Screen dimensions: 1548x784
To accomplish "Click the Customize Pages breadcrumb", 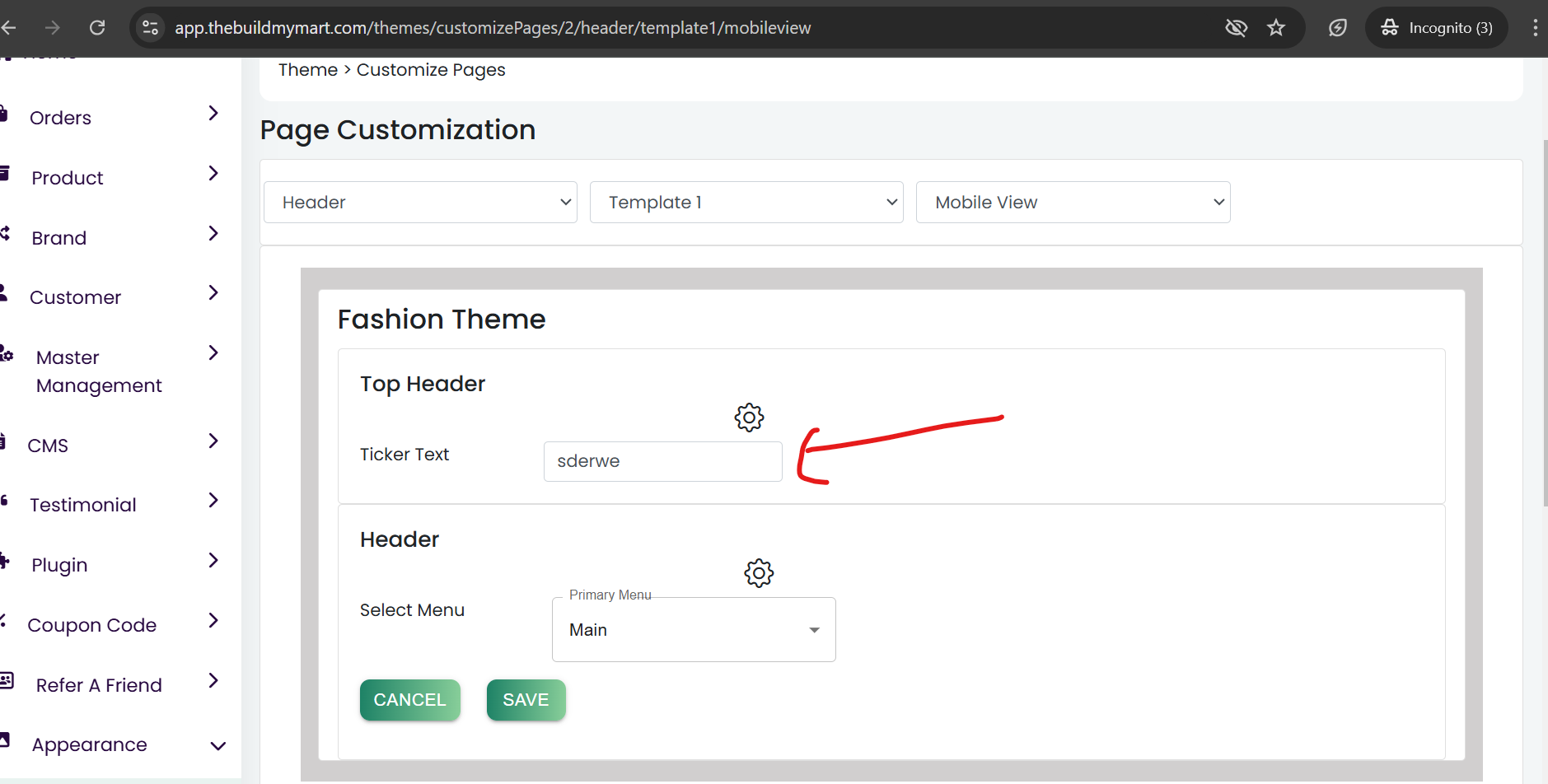I will click(x=431, y=70).
